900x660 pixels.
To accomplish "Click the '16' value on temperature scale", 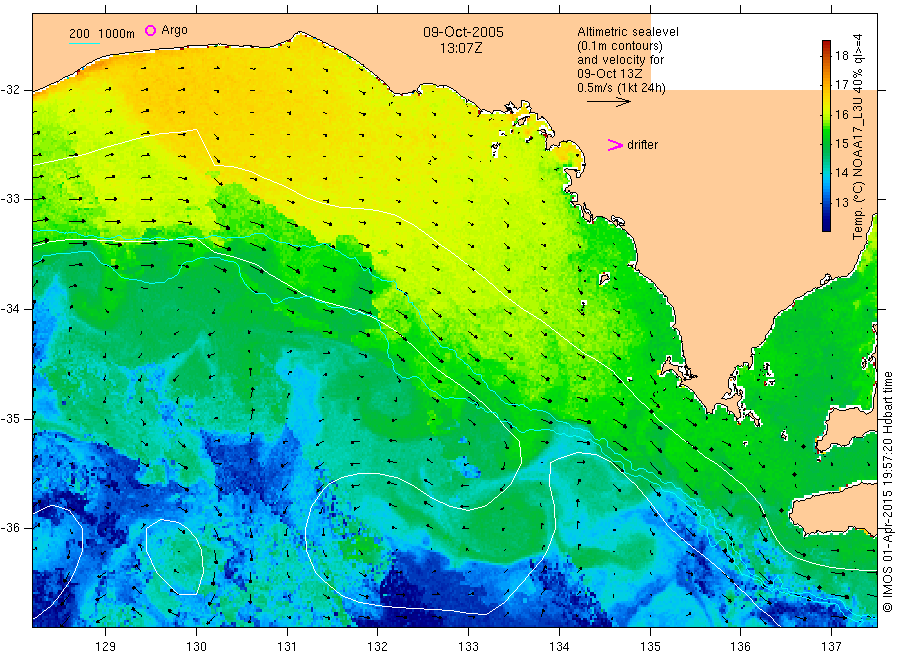I will click(842, 115).
